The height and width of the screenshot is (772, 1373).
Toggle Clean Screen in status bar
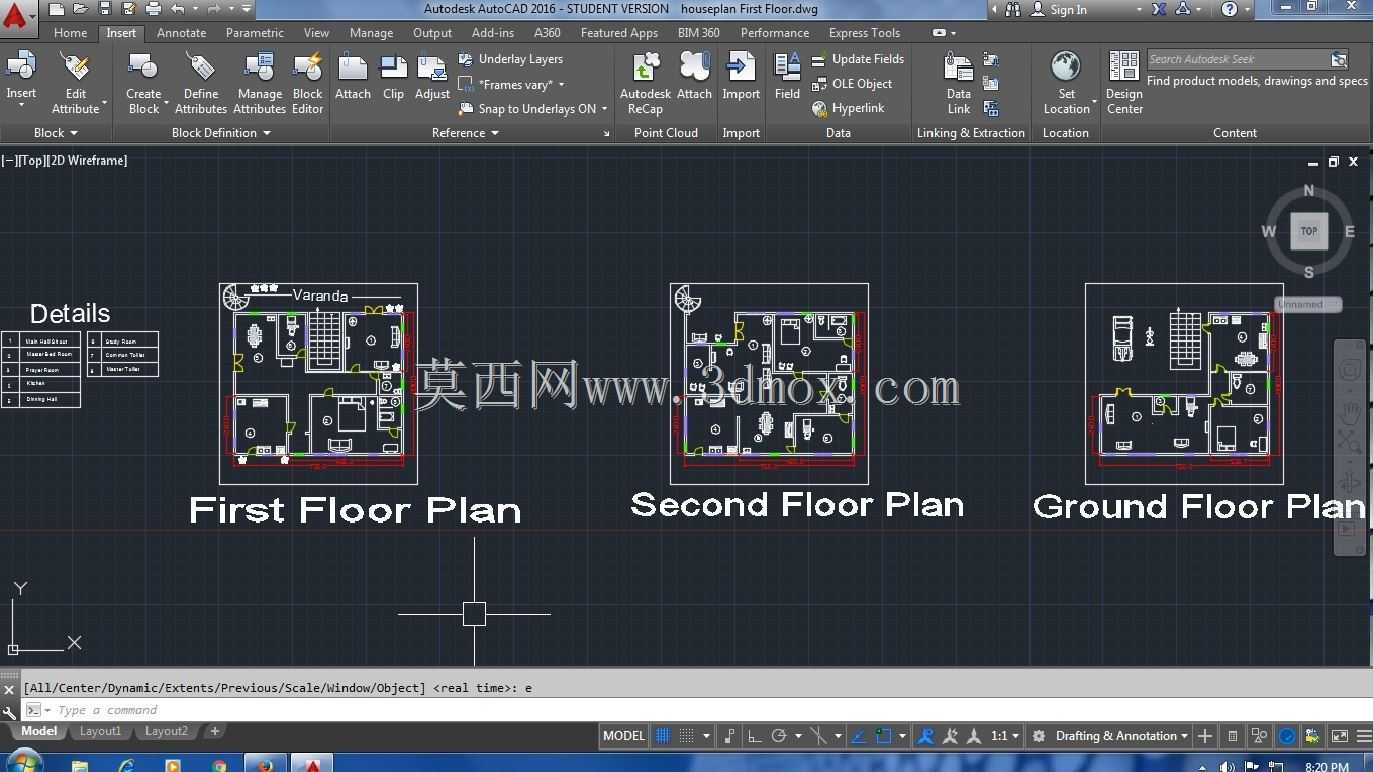[x=1338, y=736]
